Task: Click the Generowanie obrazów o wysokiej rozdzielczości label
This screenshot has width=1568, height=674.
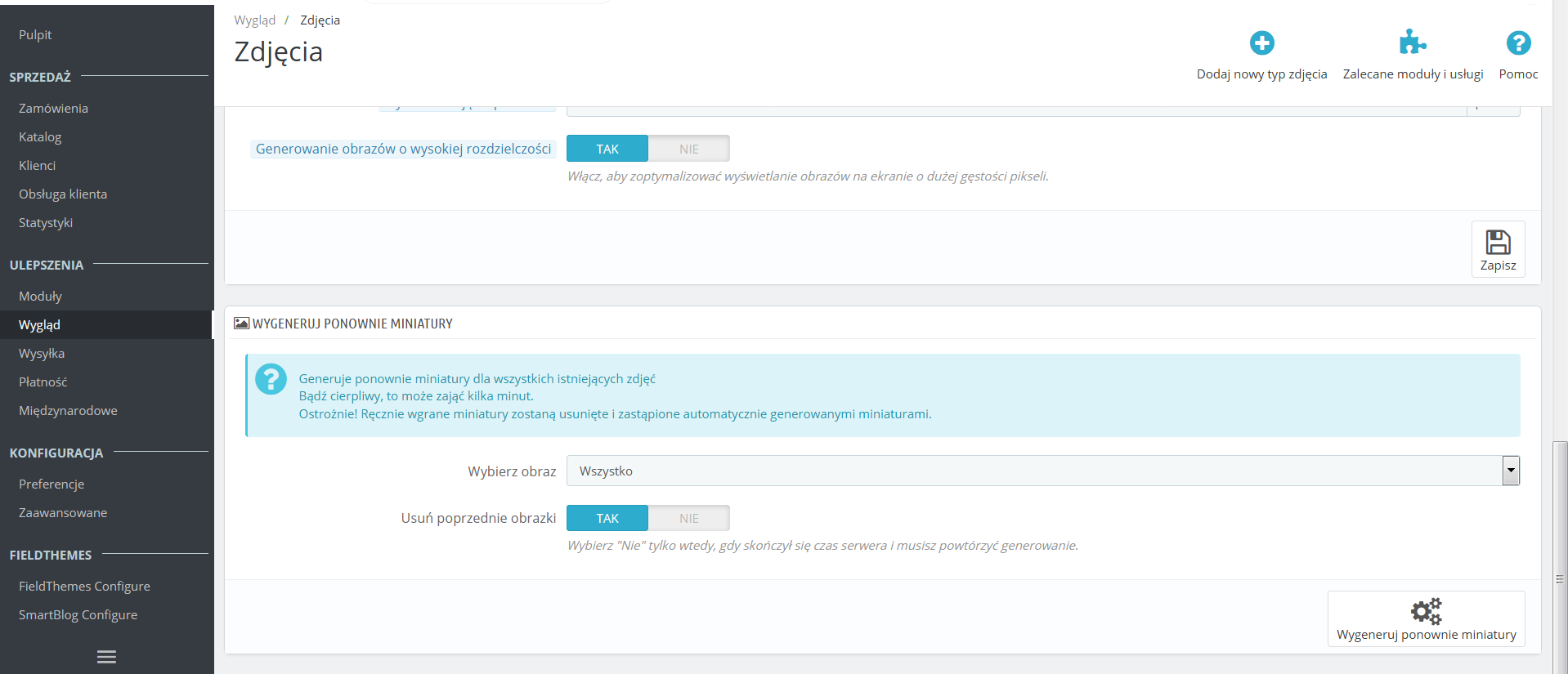Action: point(403,149)
